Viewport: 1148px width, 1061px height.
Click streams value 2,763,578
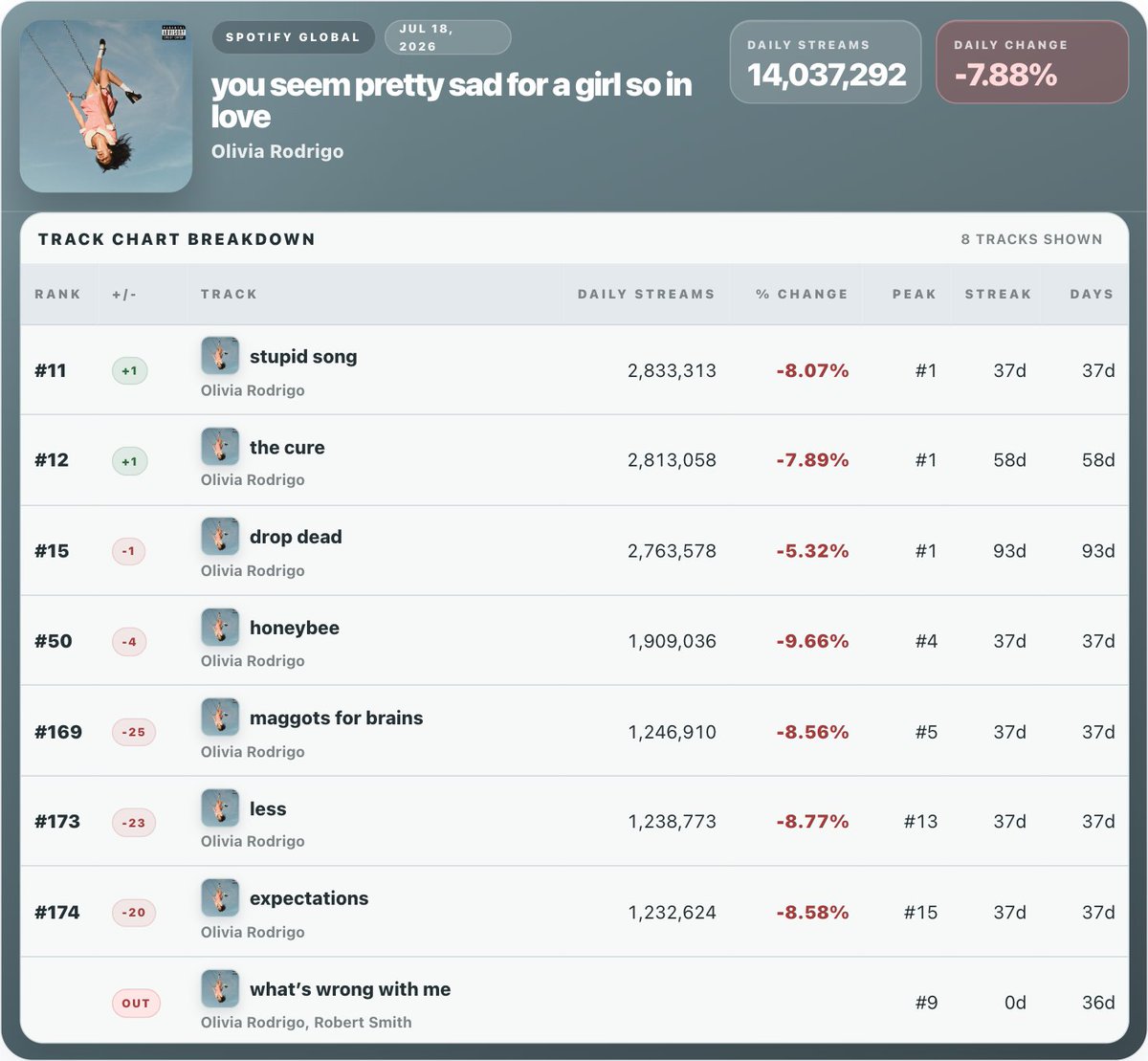672,551
